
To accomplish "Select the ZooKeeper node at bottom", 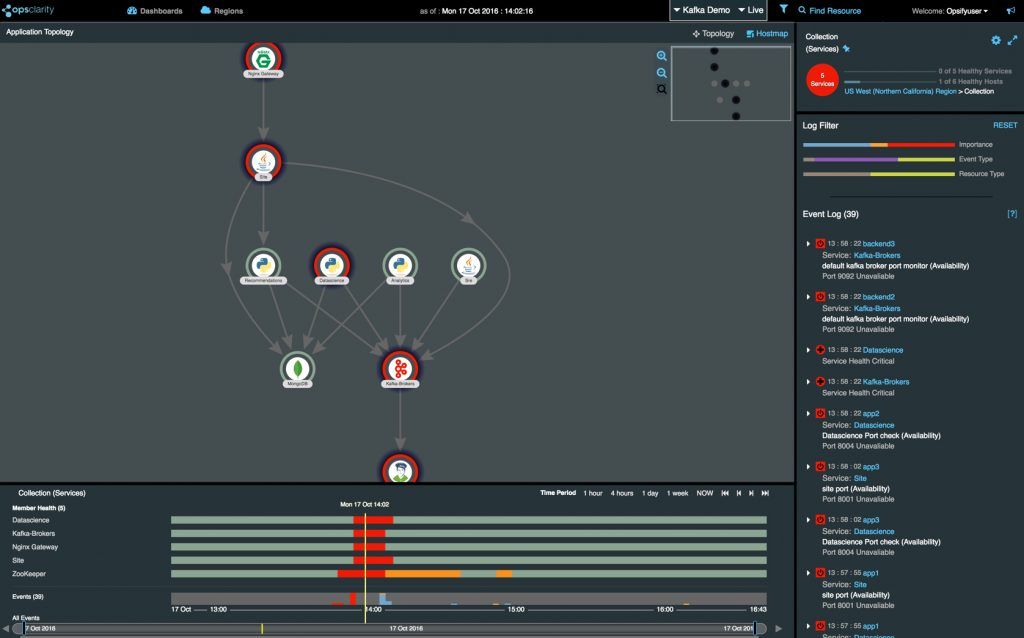I will click(400, 469).
